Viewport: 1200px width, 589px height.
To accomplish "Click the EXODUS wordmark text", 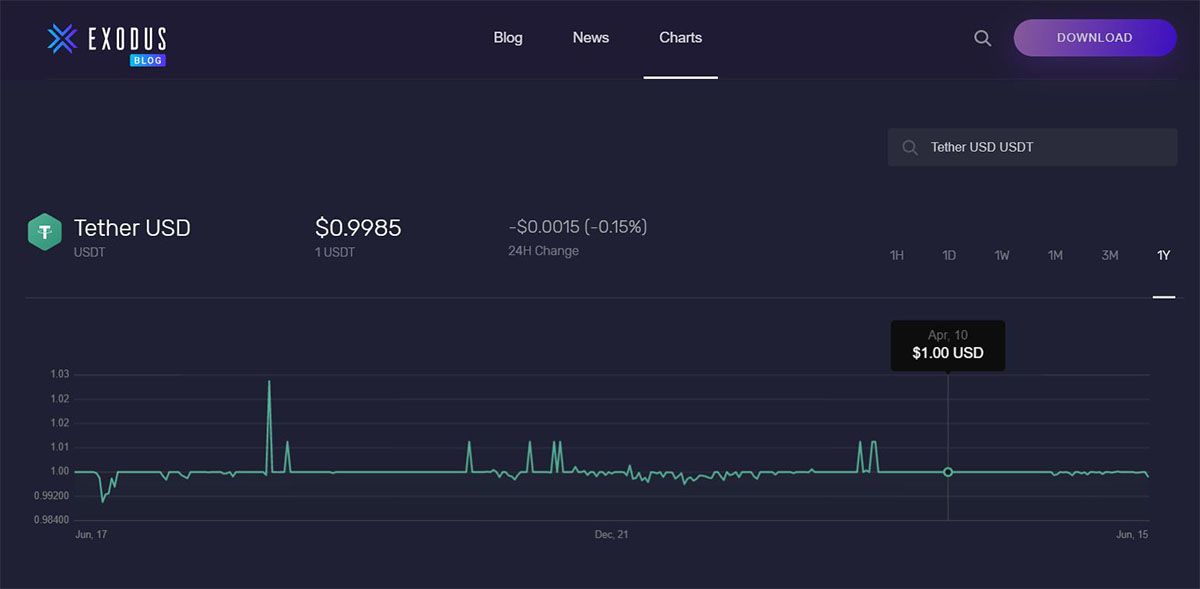I will tap(127, 39).
